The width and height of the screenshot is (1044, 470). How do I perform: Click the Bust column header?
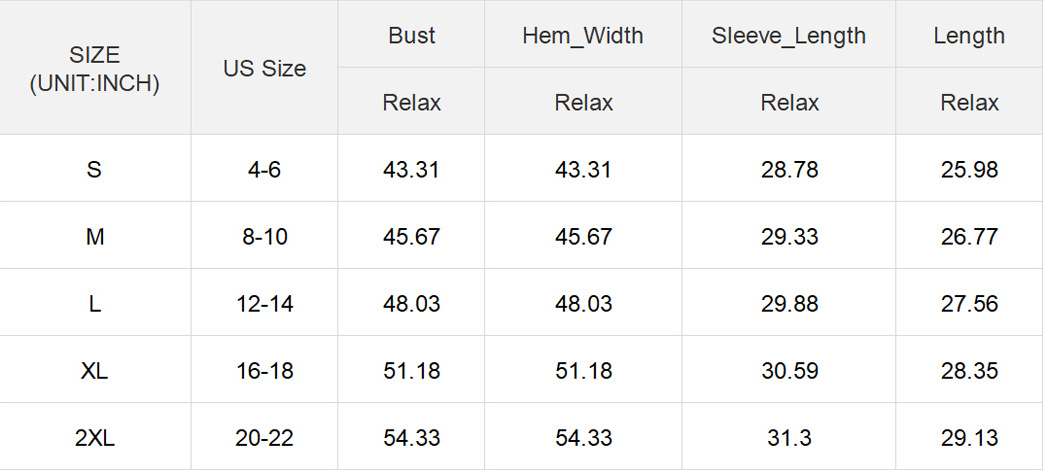[412, 36]
